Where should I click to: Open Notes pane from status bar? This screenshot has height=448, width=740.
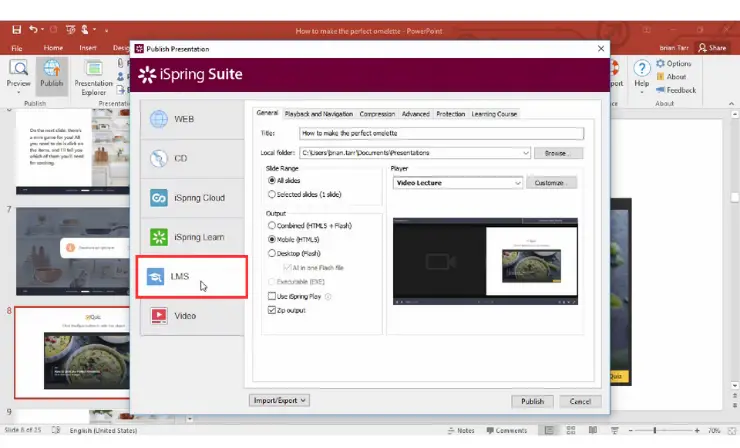click(x=461, y=431)
